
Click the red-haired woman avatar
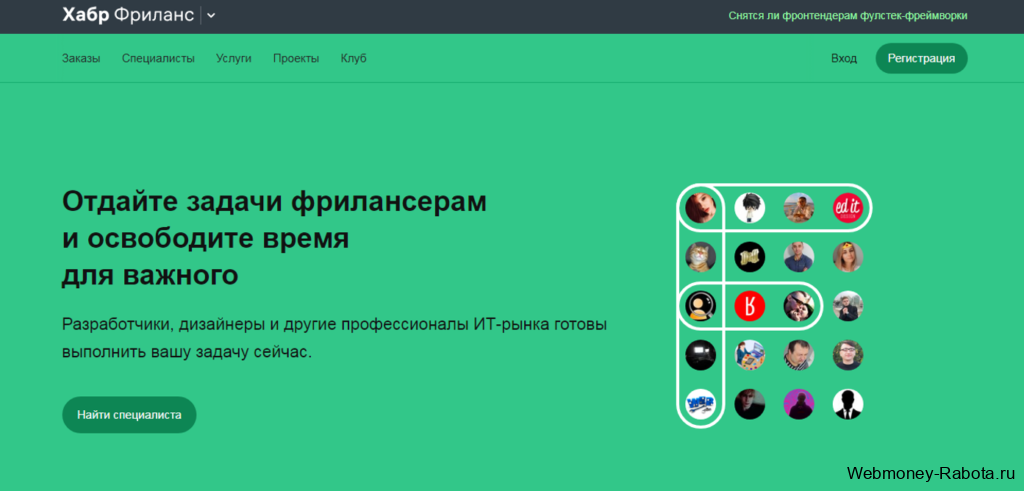click(701, 208)
